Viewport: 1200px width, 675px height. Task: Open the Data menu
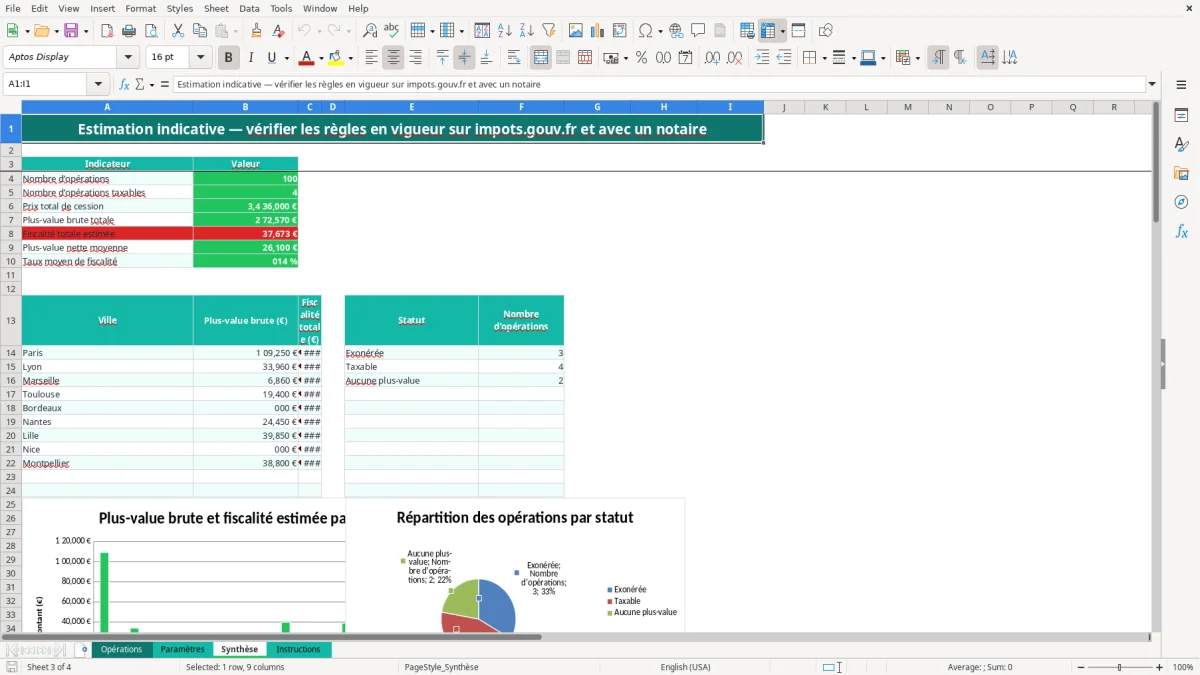pos(249,8)
